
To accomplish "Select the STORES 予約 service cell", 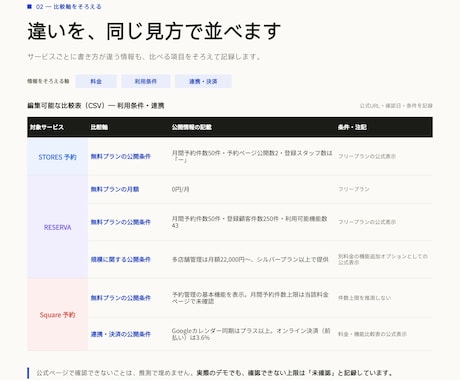I will (58, 157).
